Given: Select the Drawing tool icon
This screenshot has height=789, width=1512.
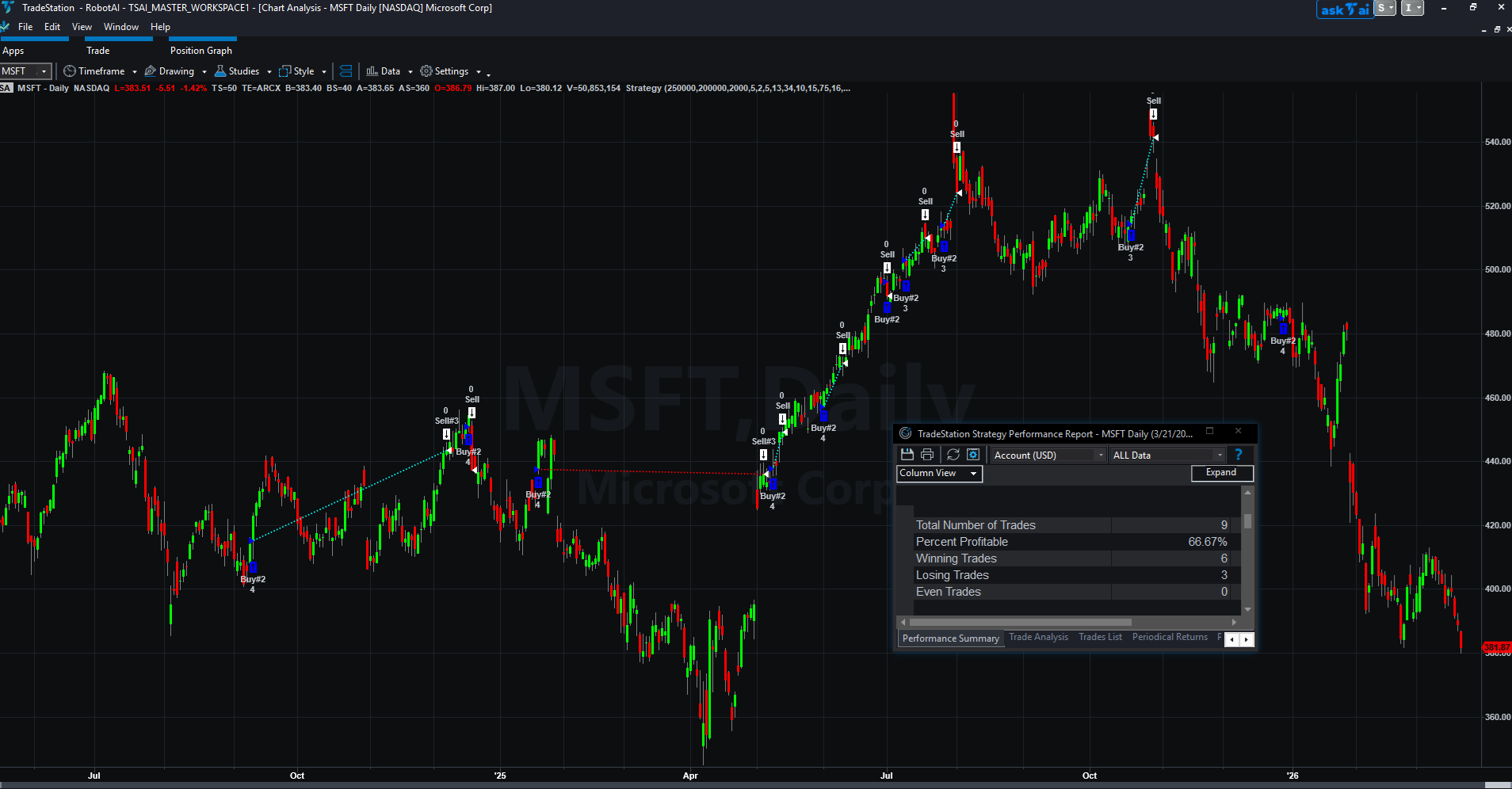Looking at the screenshot, I should [x=149, y=71].
